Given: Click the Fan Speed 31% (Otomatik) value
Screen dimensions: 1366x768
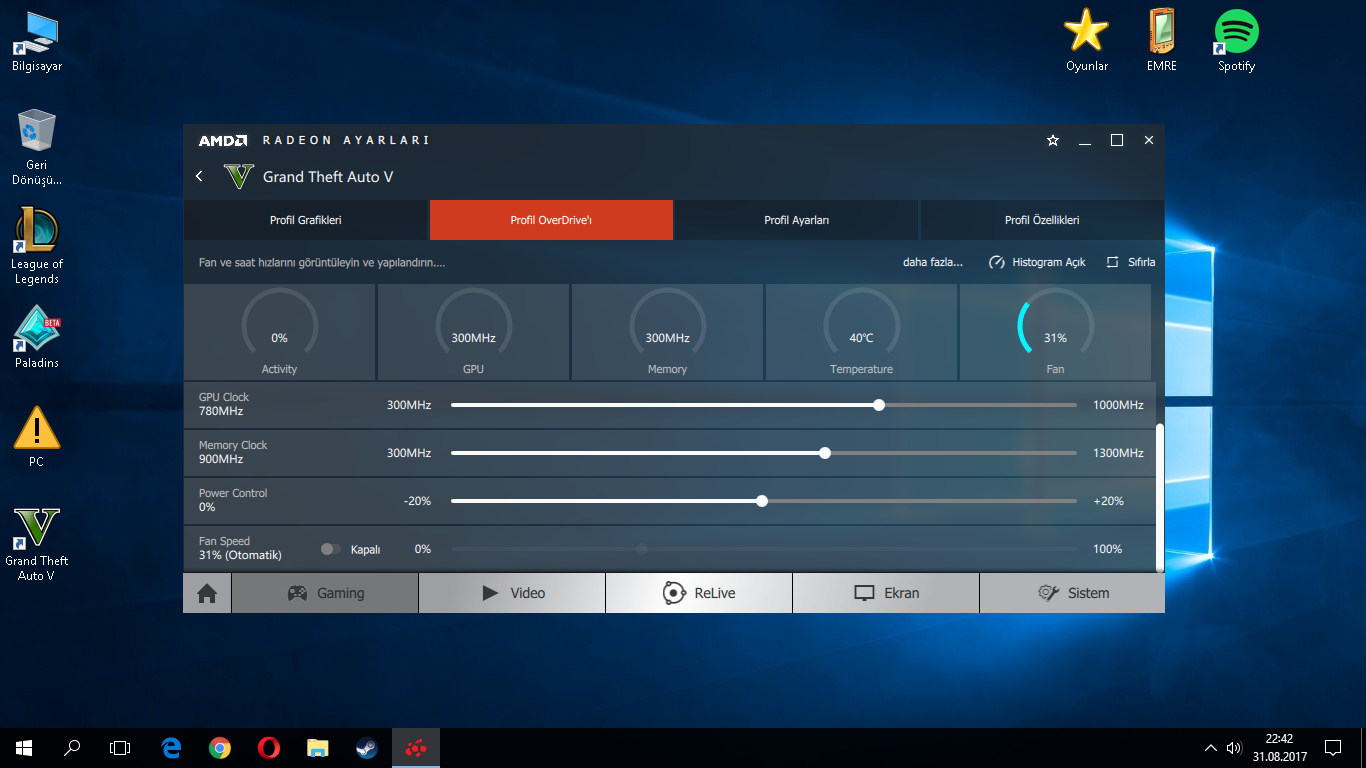Looking at the screenshot, I should (x=240, y=555).
